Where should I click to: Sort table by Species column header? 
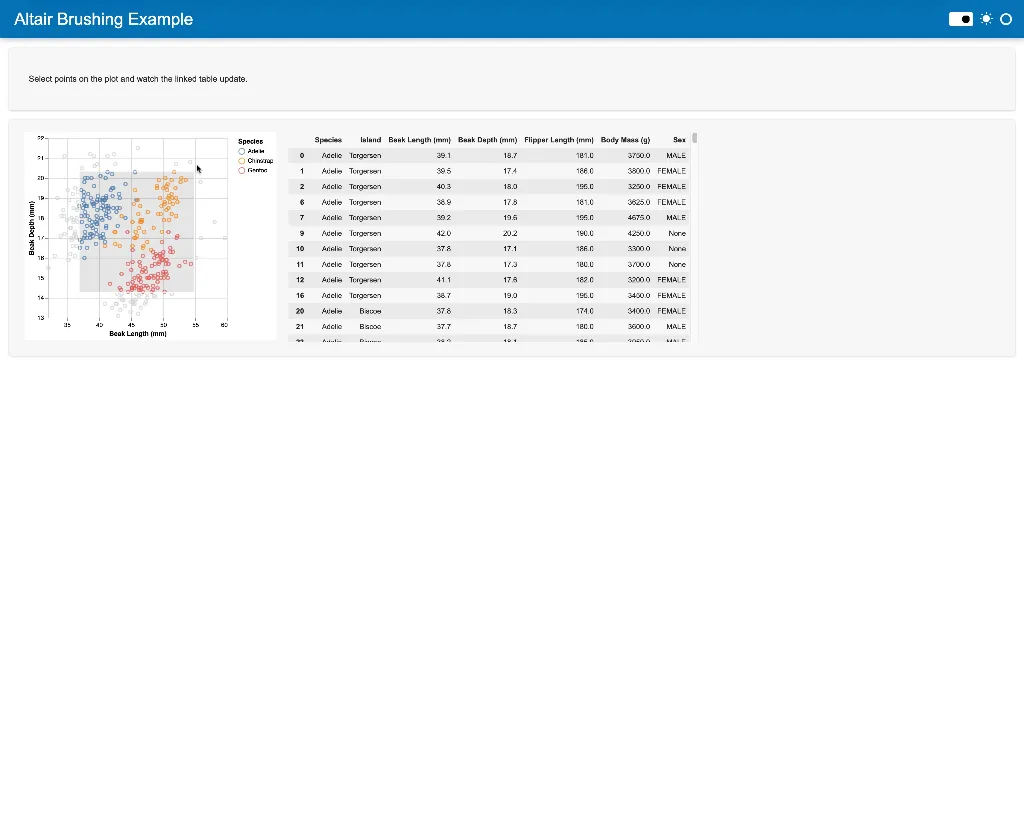(x=328, y=140)
